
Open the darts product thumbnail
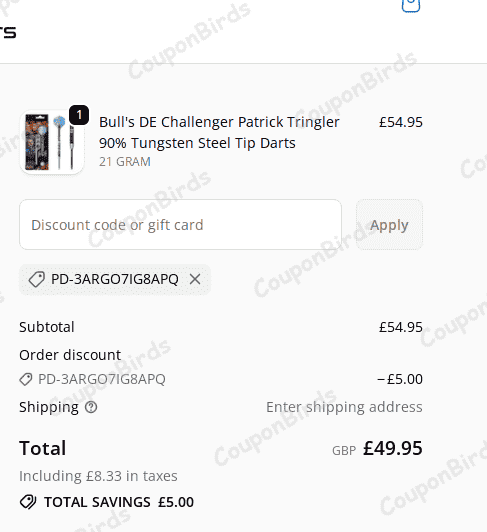pos(52,142)
